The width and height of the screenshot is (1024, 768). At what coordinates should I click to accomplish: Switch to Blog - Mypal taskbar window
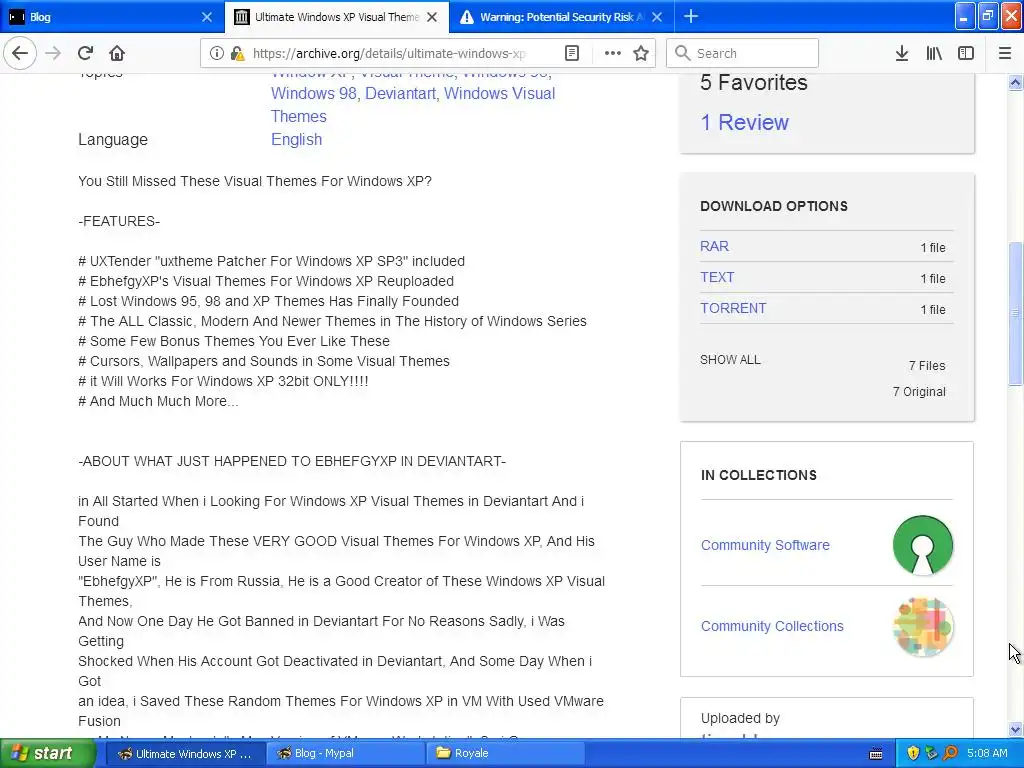click(x=345, y=754)
